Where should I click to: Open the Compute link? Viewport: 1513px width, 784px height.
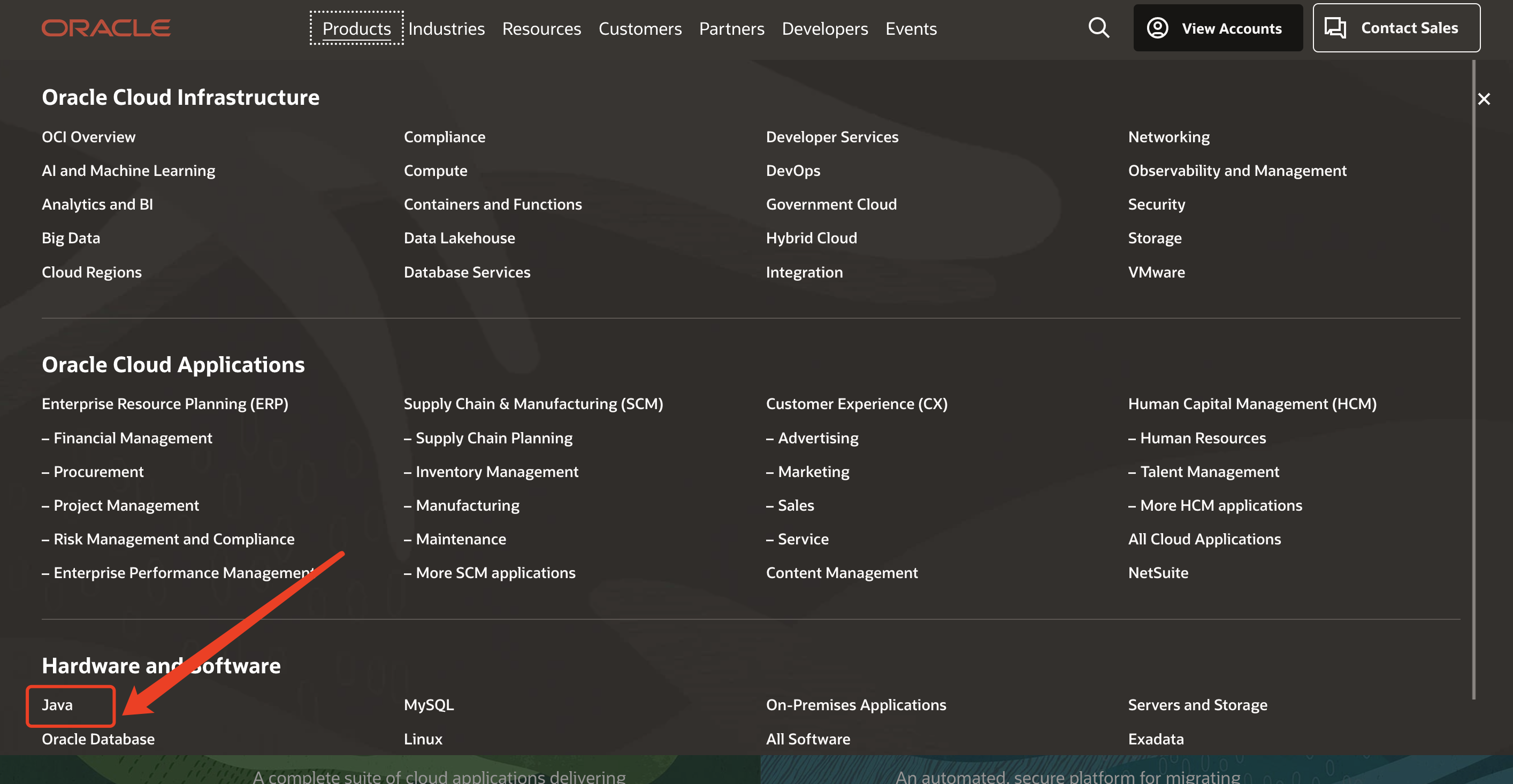(x=436, y=170)
